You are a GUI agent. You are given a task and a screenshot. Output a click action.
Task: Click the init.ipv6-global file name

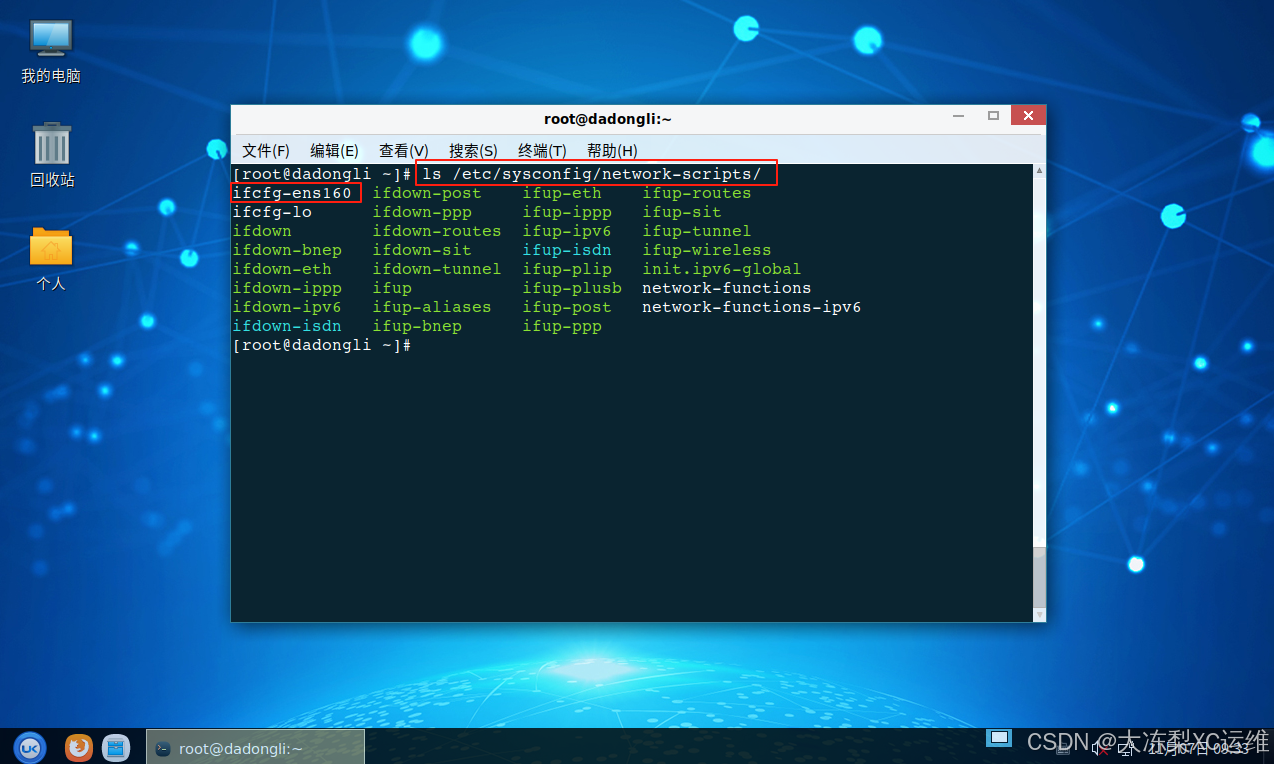(722, 269)
